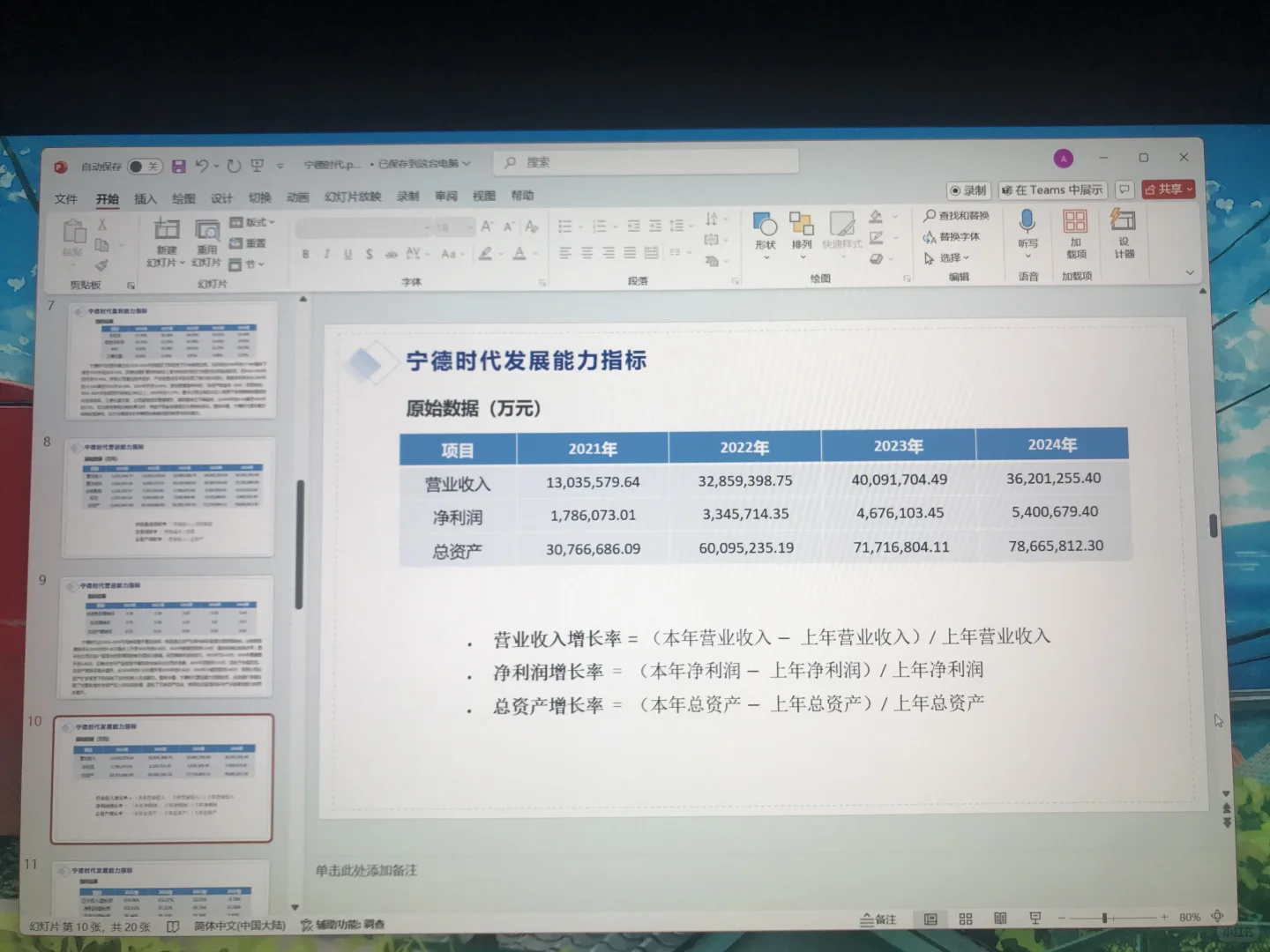Undo the last action

[x=202, y=166]
